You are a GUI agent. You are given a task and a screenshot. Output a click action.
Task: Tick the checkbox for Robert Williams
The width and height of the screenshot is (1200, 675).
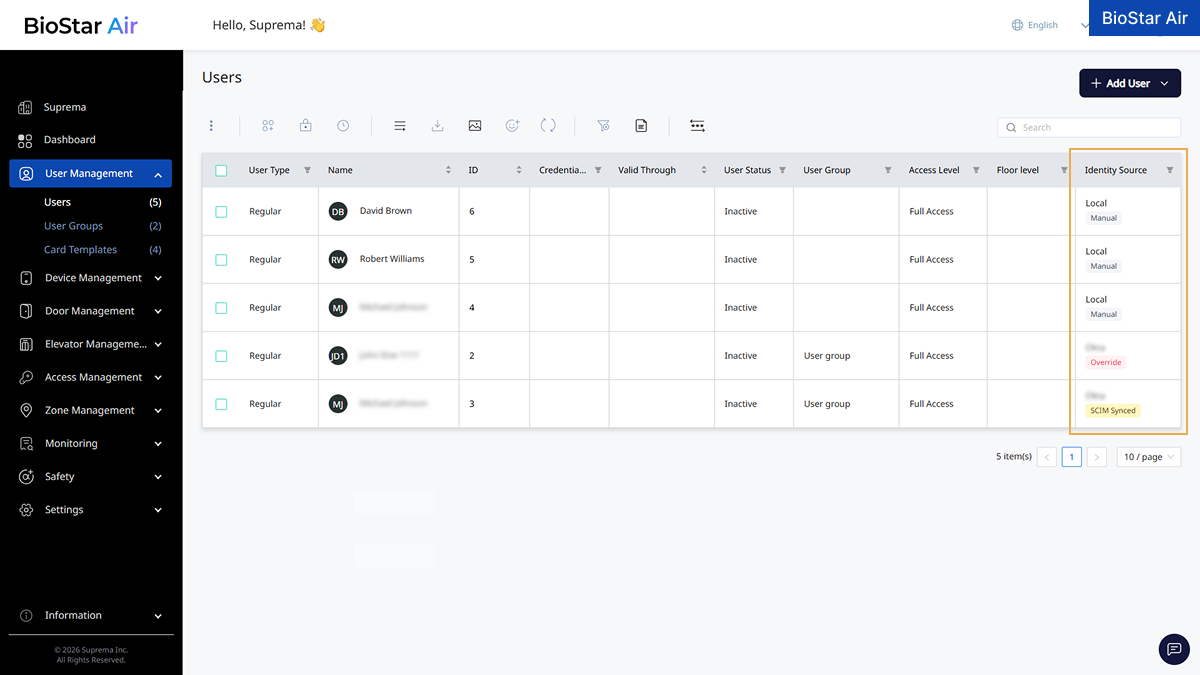(221, 259)
